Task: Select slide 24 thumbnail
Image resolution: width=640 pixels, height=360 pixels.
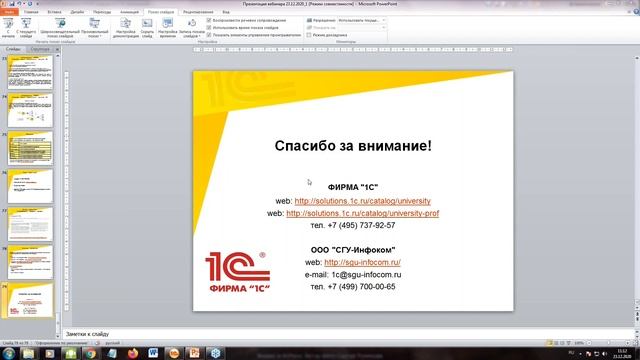Action: 30,111
